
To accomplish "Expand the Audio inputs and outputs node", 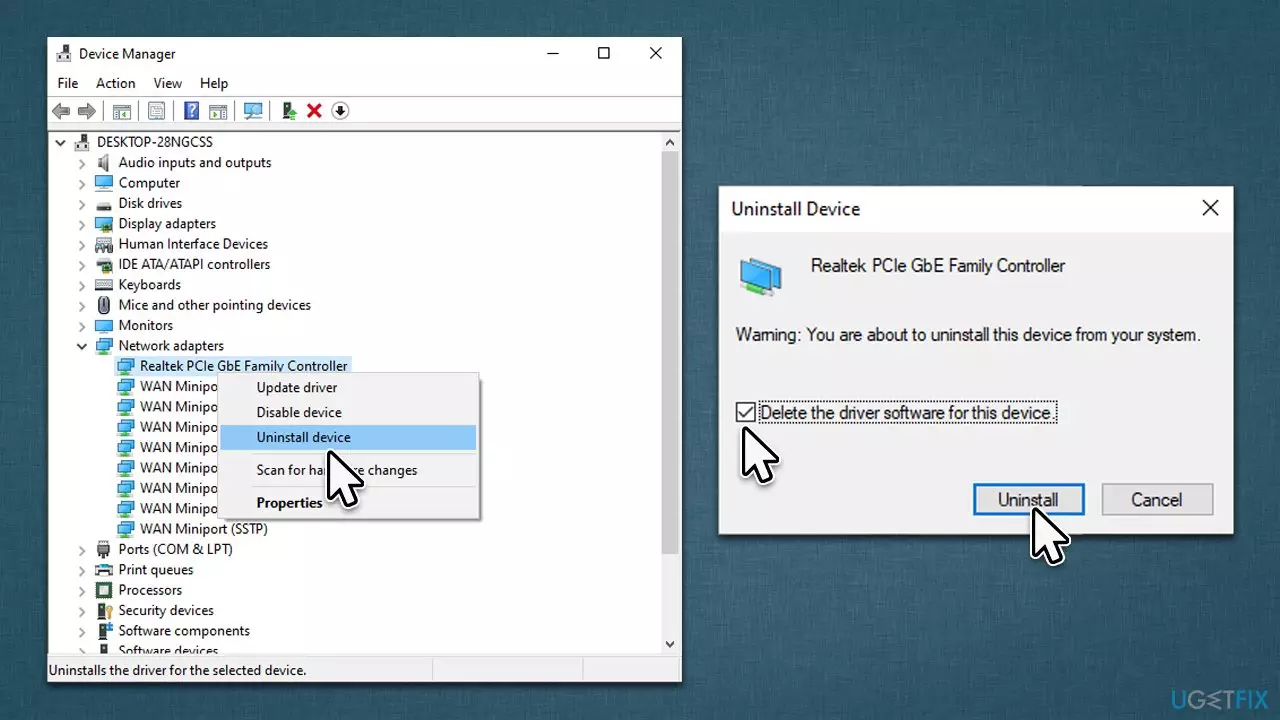I will [82, 163].
